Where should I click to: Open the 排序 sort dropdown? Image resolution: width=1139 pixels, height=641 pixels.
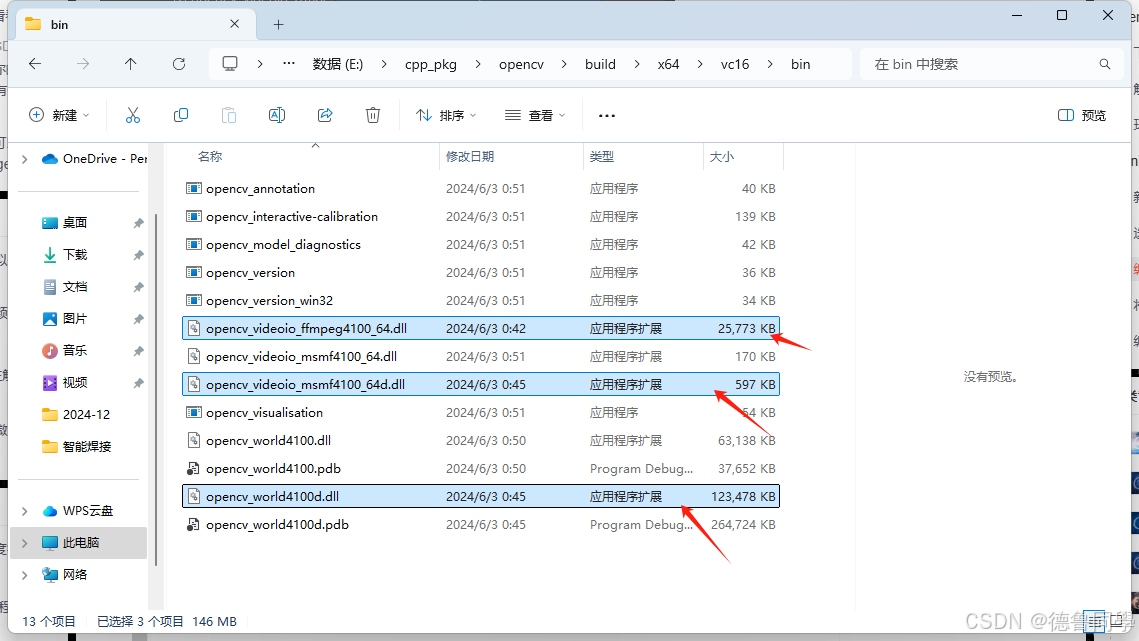[x=445, y=114]
